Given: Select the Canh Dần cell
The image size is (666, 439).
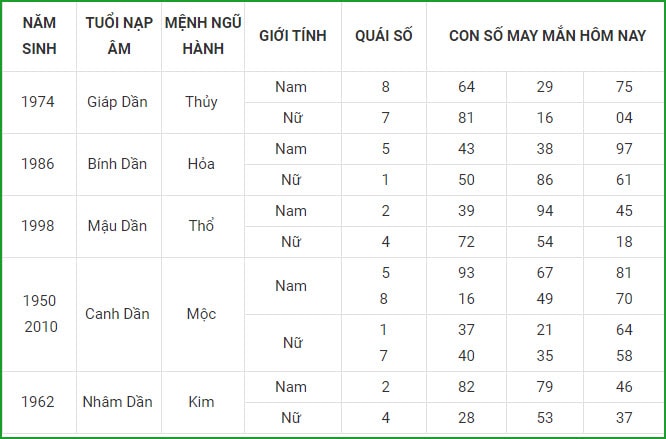Looking at the screenshot, I should pyautogui.click(x=118, y=314).
